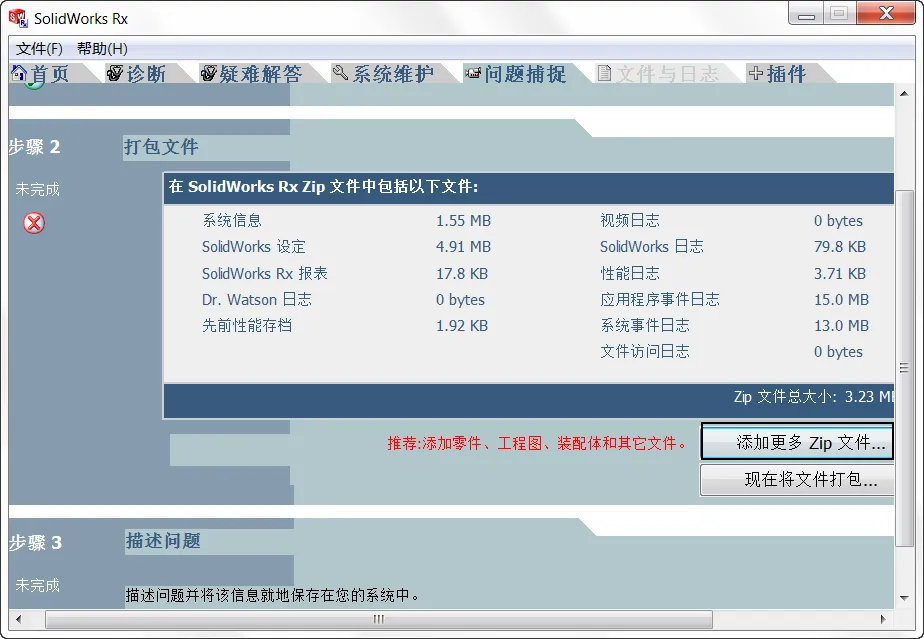Click the document icon on 文件与日志 tab

click(604, 73)
